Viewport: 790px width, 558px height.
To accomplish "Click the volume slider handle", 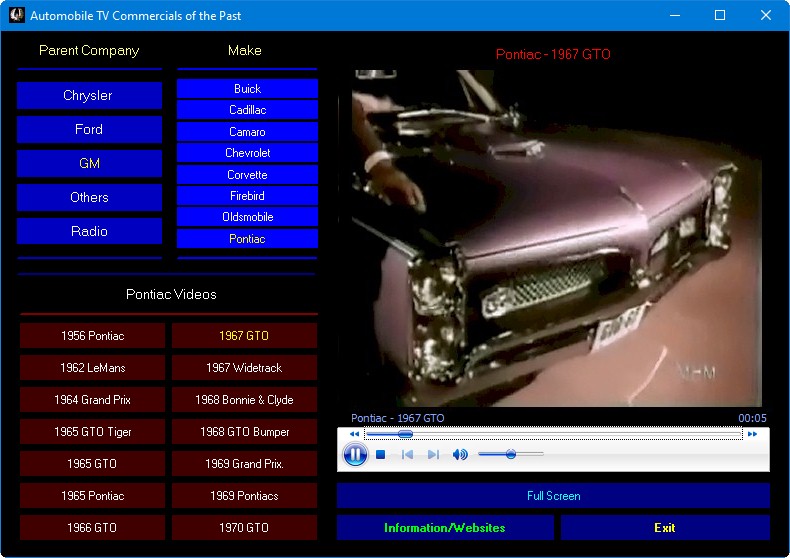I will [511, 454].
